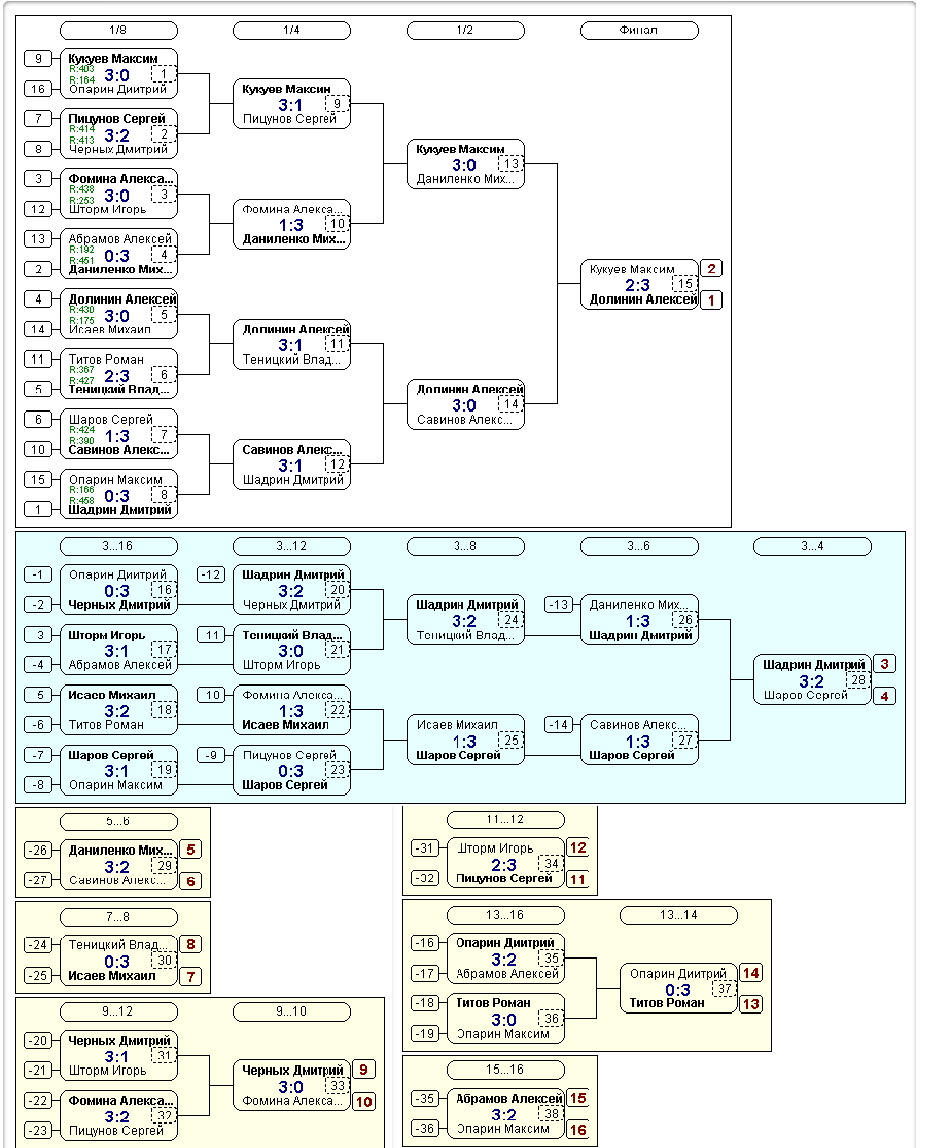Open match number 28 box in 3...4 round
The width and height of the screenshot is (946, 1148).
click(858, 680)
